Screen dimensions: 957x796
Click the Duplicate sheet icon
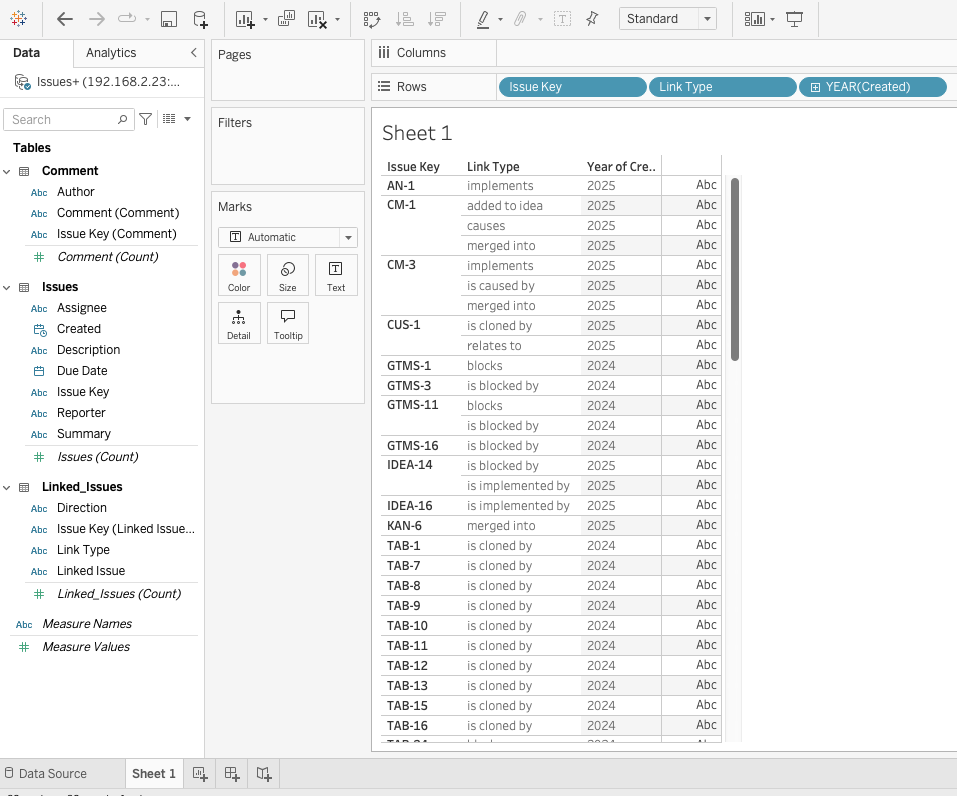[x=286, y=19]
